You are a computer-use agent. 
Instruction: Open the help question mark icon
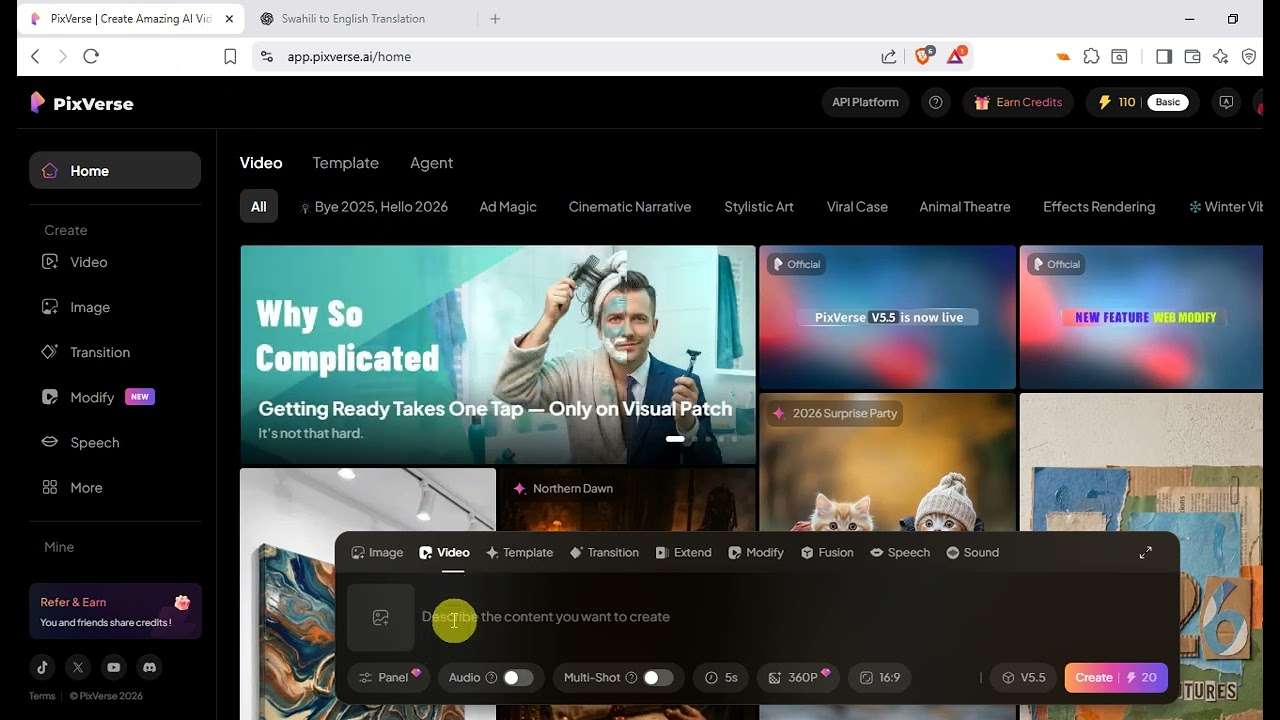pos(935,102)
